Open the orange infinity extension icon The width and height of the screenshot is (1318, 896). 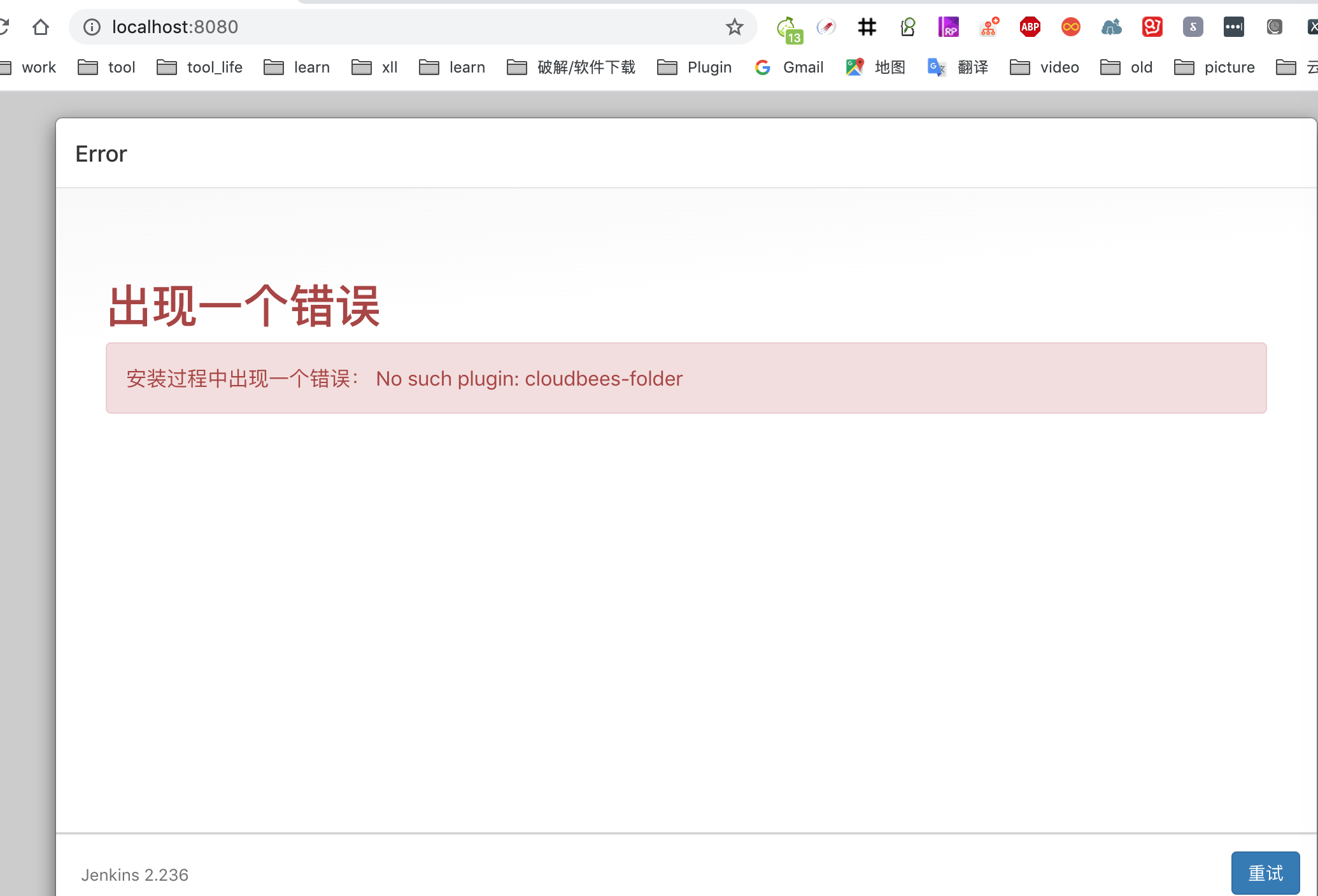(x=1070, y=27)
